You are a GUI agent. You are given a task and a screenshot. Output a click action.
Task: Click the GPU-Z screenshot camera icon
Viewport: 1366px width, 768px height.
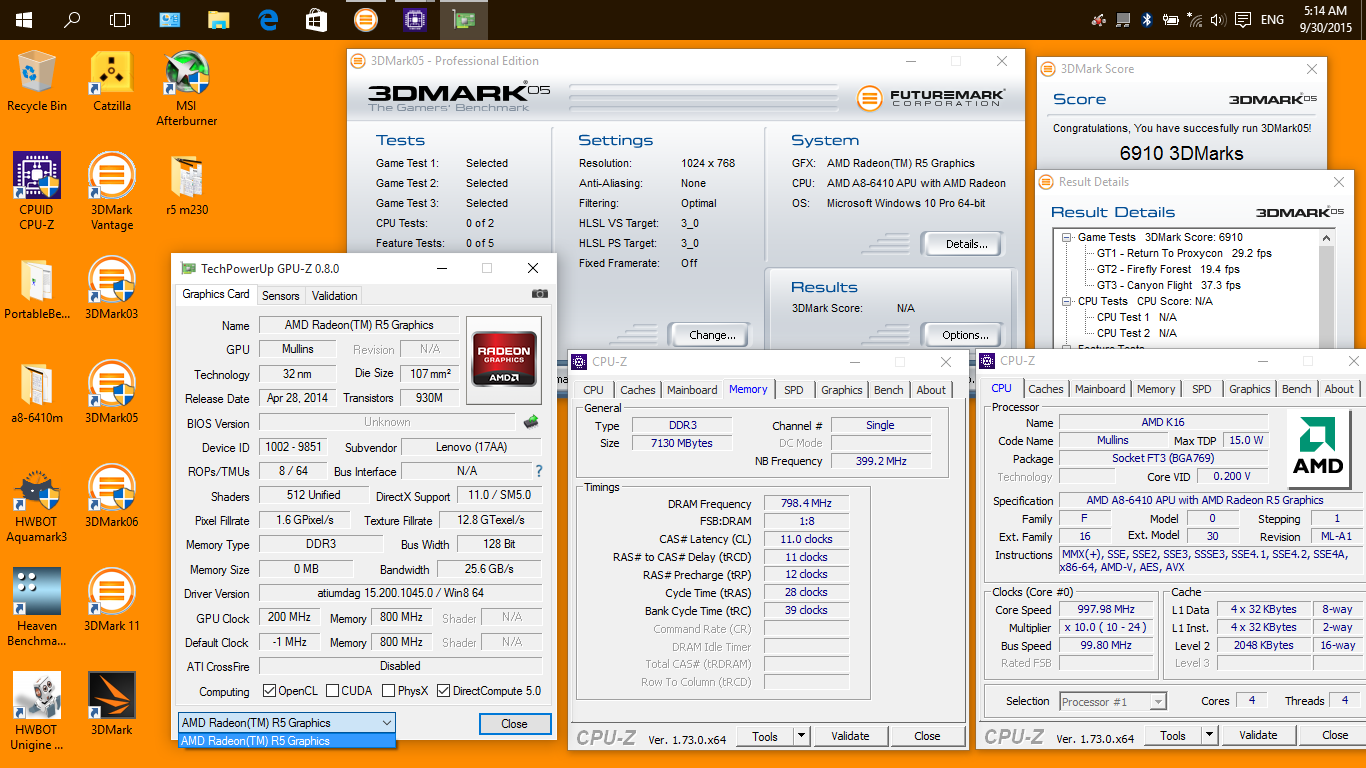(x=540, y=294)
